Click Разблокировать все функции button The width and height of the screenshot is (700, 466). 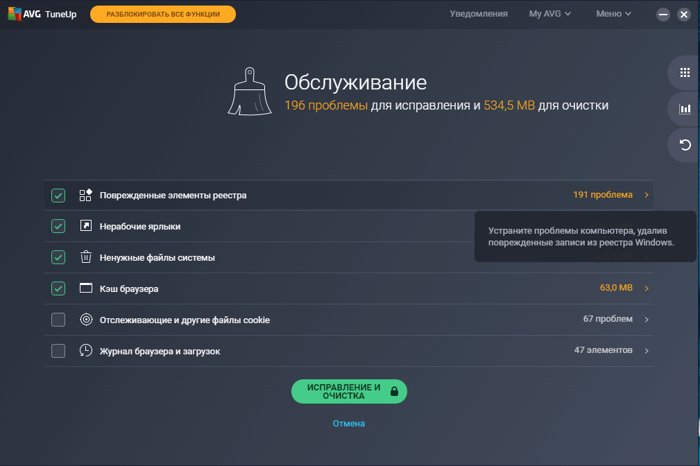click(x=163, y=14)
